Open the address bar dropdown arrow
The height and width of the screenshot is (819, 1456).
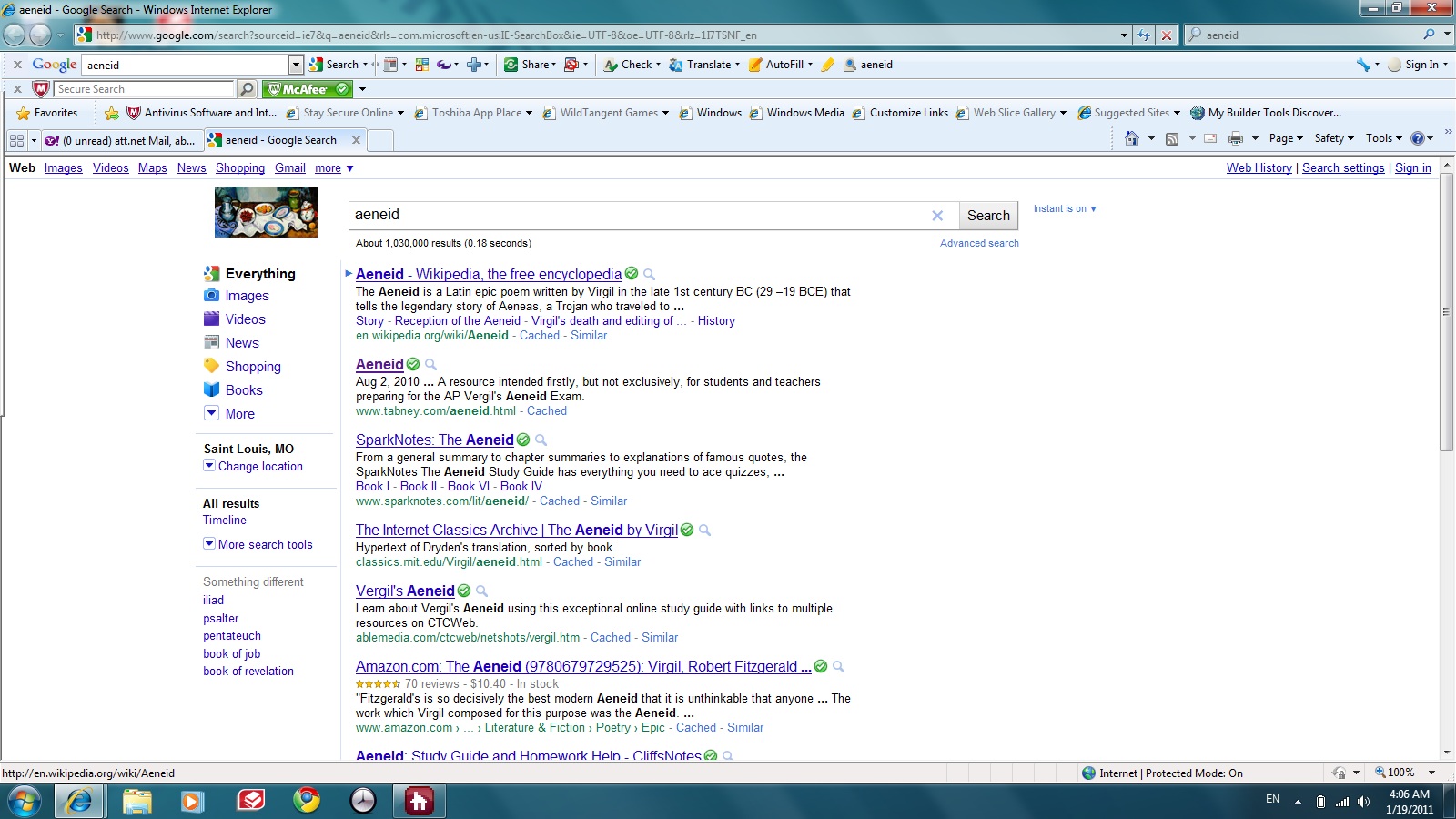[x=1125, y=35]
